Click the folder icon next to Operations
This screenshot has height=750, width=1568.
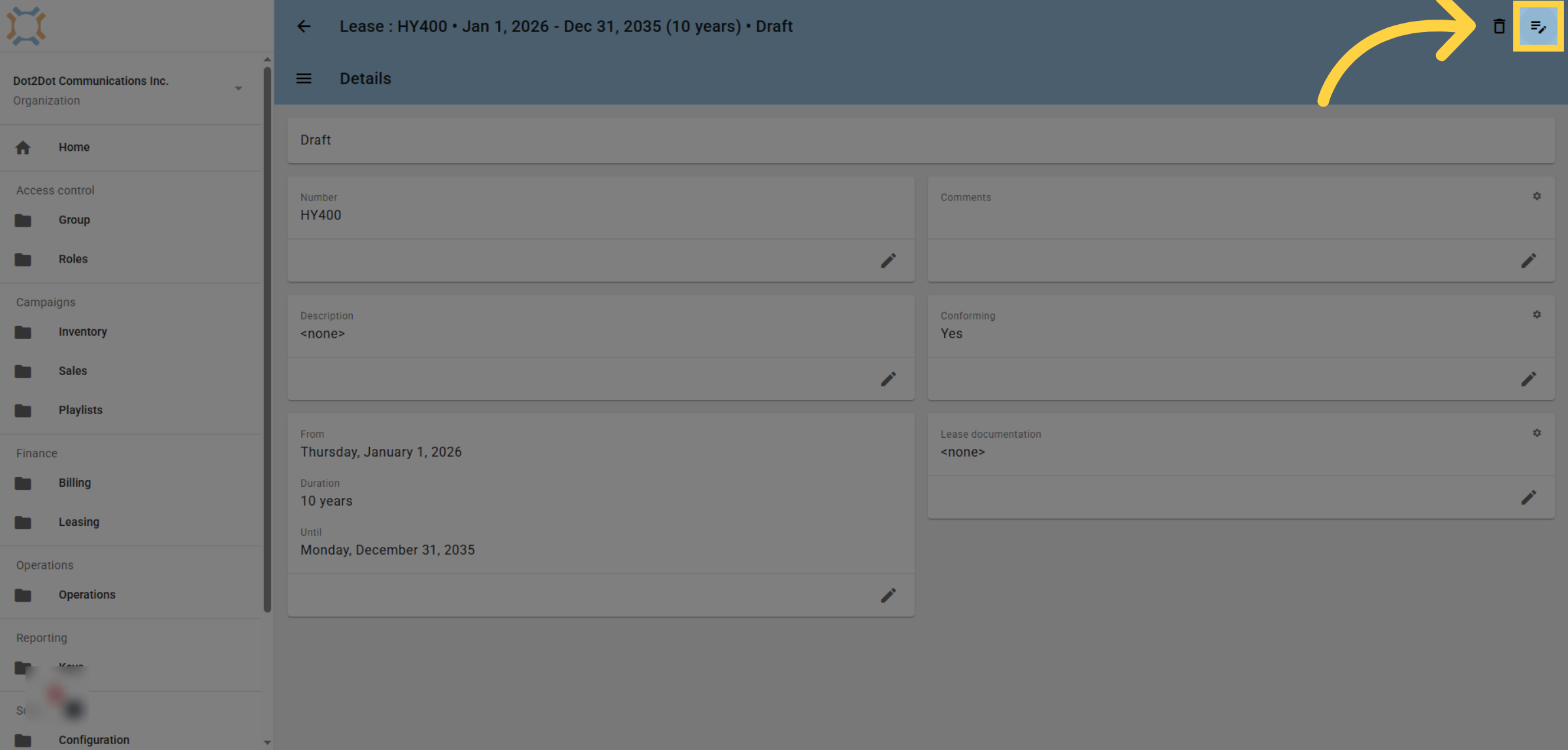[23, 595]
